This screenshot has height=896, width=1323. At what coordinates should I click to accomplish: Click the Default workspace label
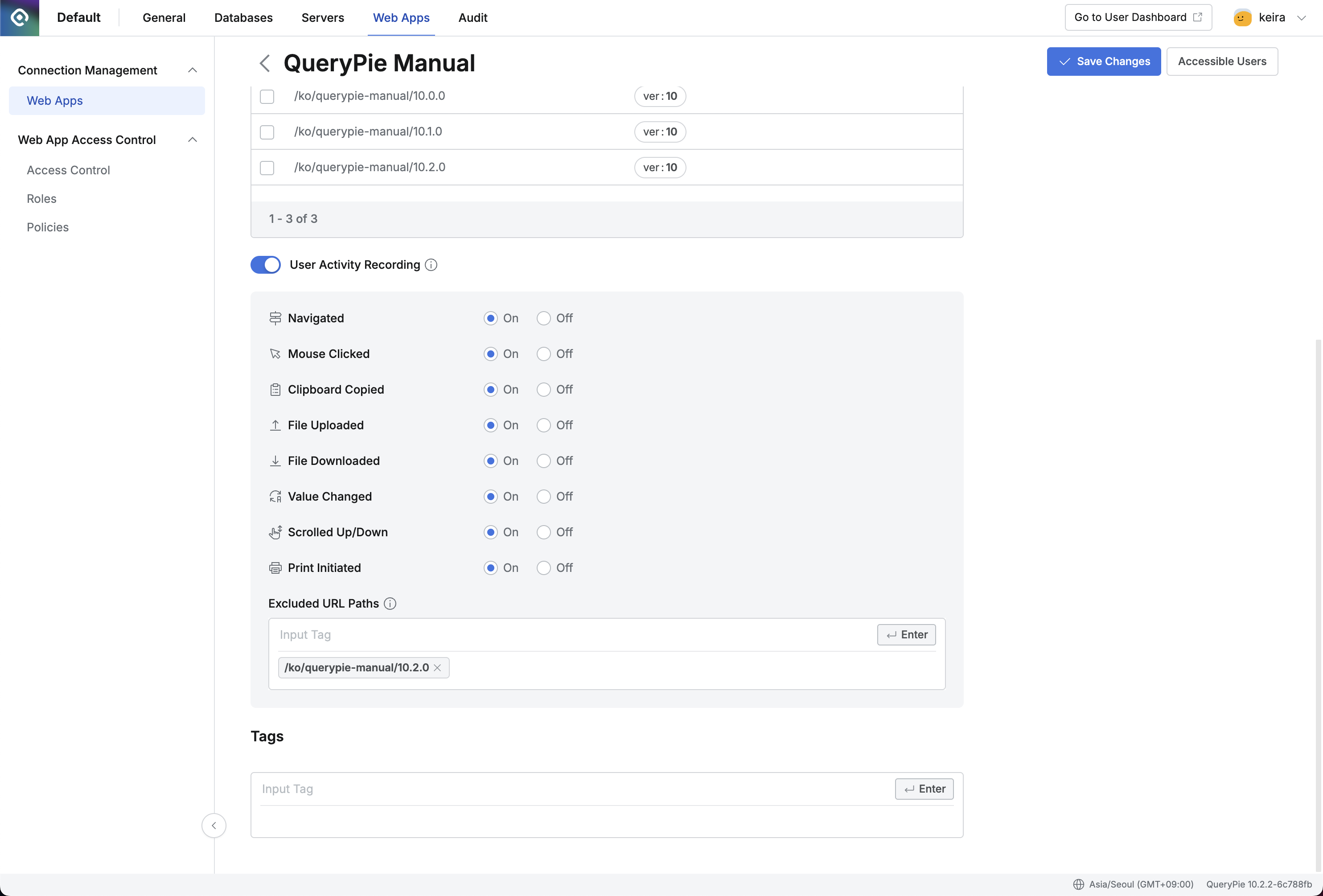[78, 18]
